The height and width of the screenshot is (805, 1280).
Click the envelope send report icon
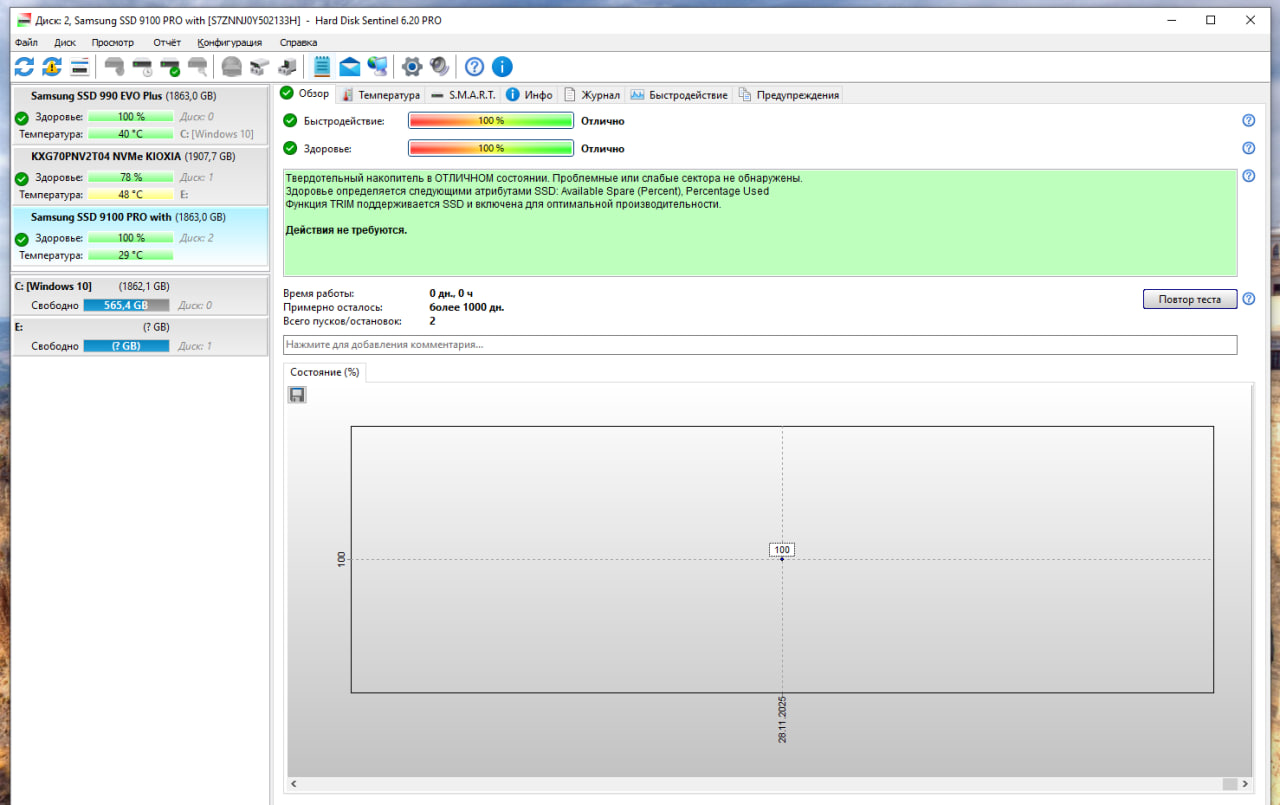350,67
